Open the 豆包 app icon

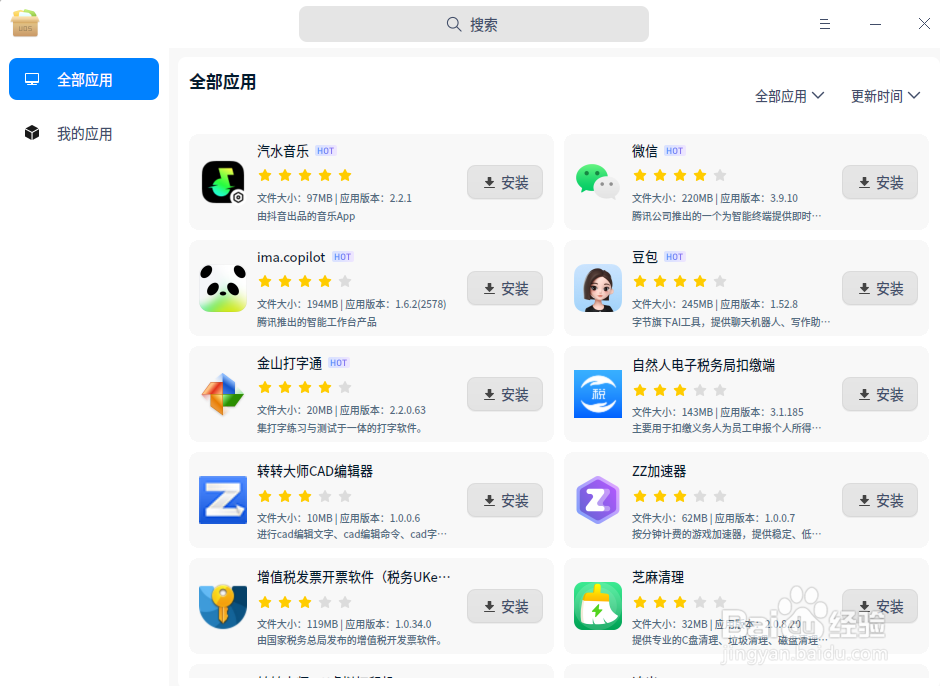point(597,288)
